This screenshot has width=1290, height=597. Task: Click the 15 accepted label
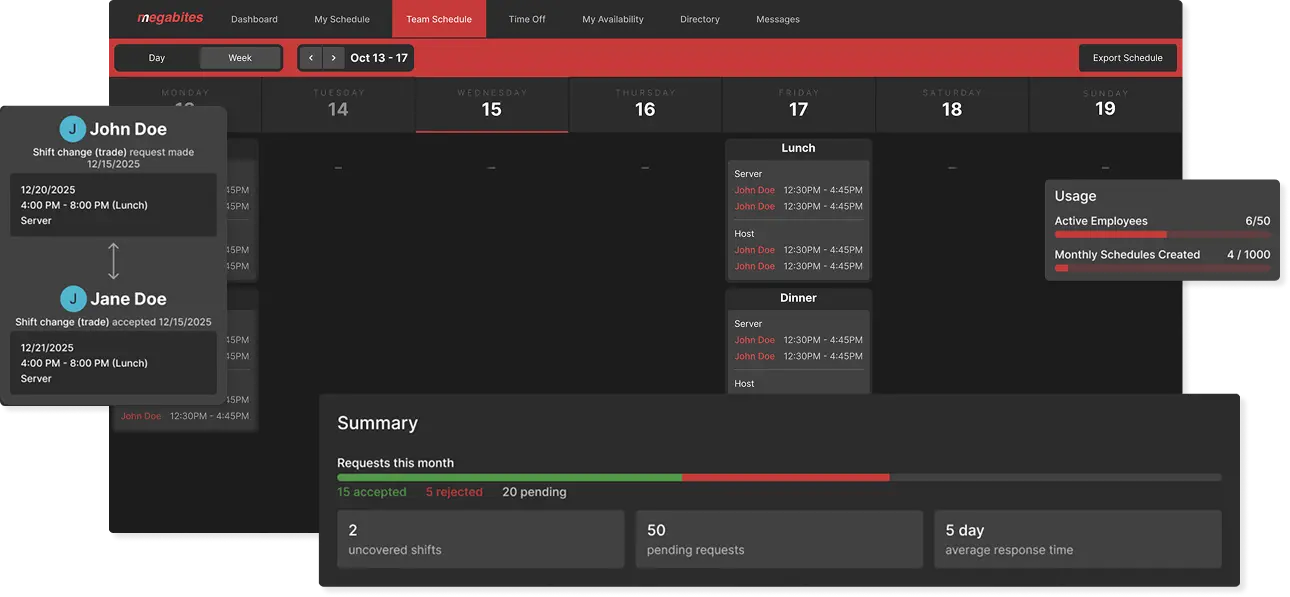[x=372, y=492]
